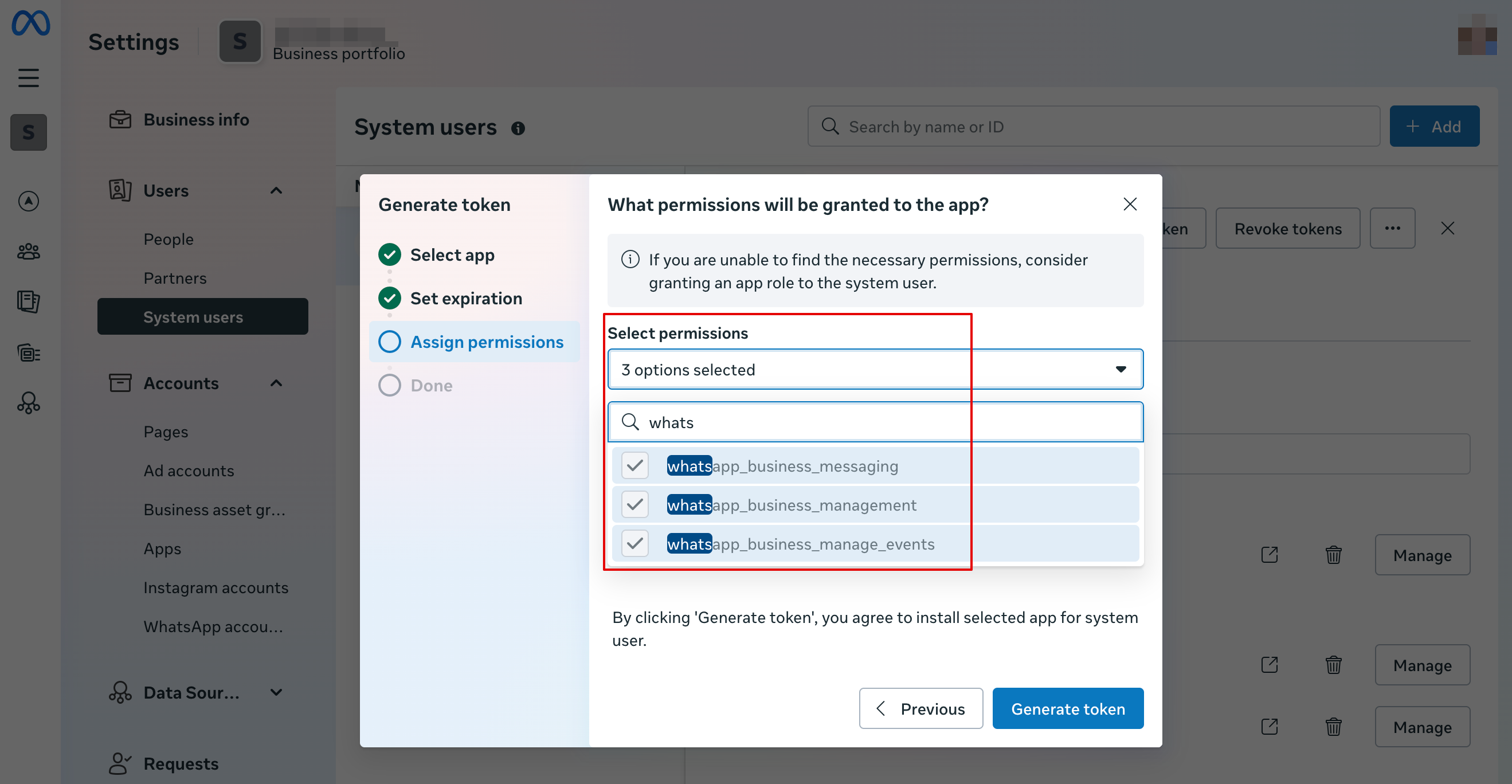Uncheck whatsapp_business_management permission
This screenshot has width=1512, height=784.
click(634, 505)
